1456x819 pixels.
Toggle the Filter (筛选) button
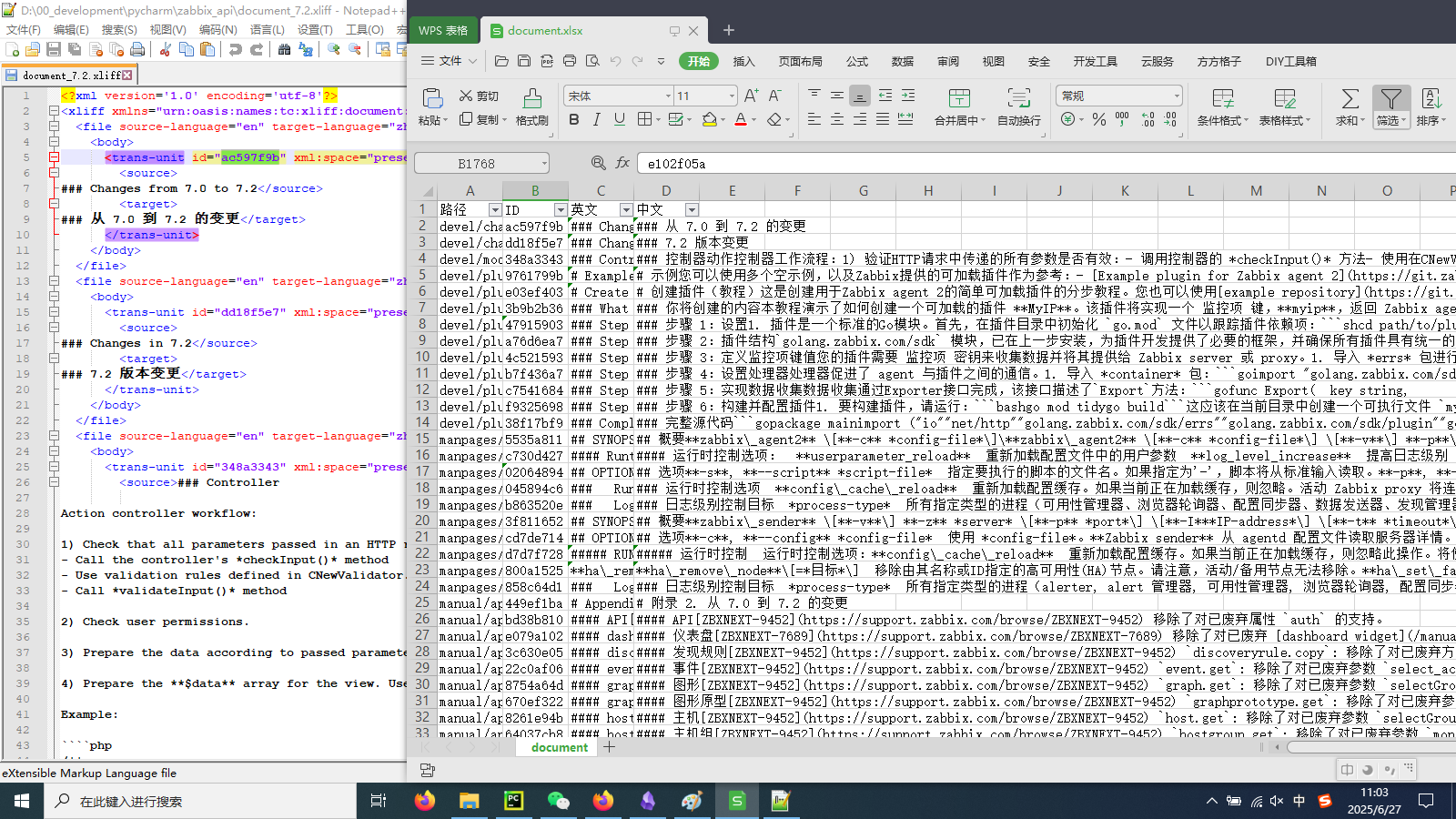[x=1390, y=107]
